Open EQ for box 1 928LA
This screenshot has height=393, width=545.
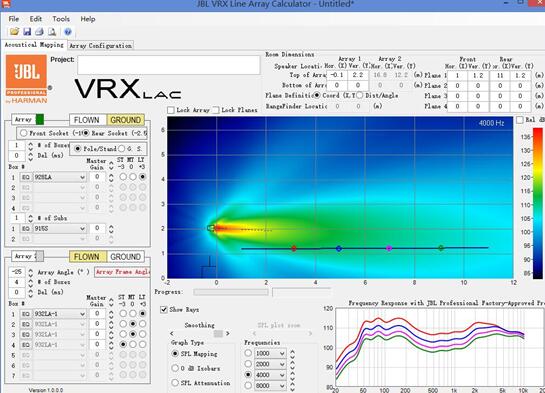click(x=25, y=177)
